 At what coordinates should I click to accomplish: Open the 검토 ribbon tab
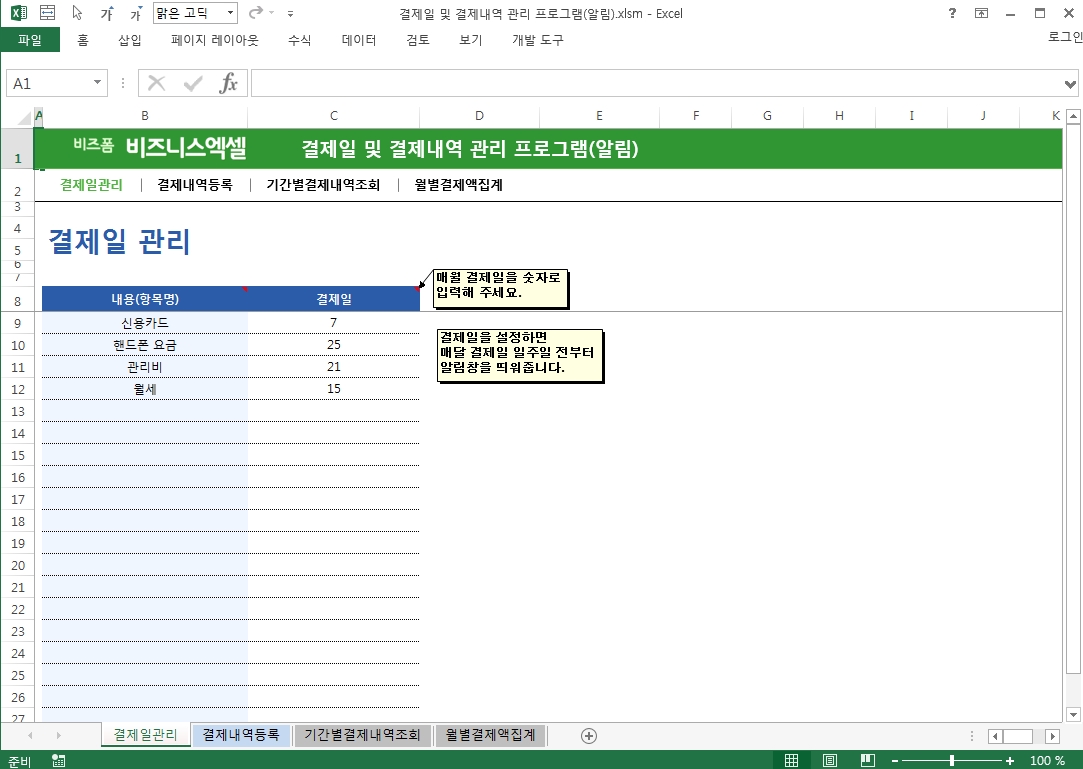point(418,40)
